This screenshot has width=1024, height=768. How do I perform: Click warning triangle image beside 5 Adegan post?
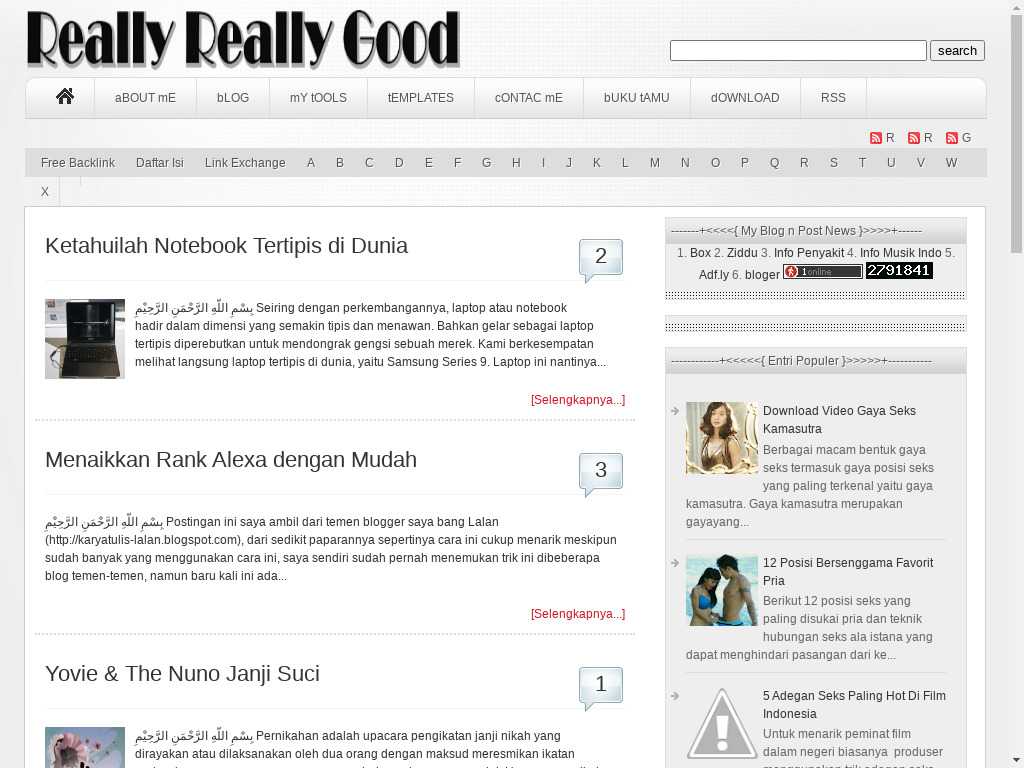click(721, 724)
